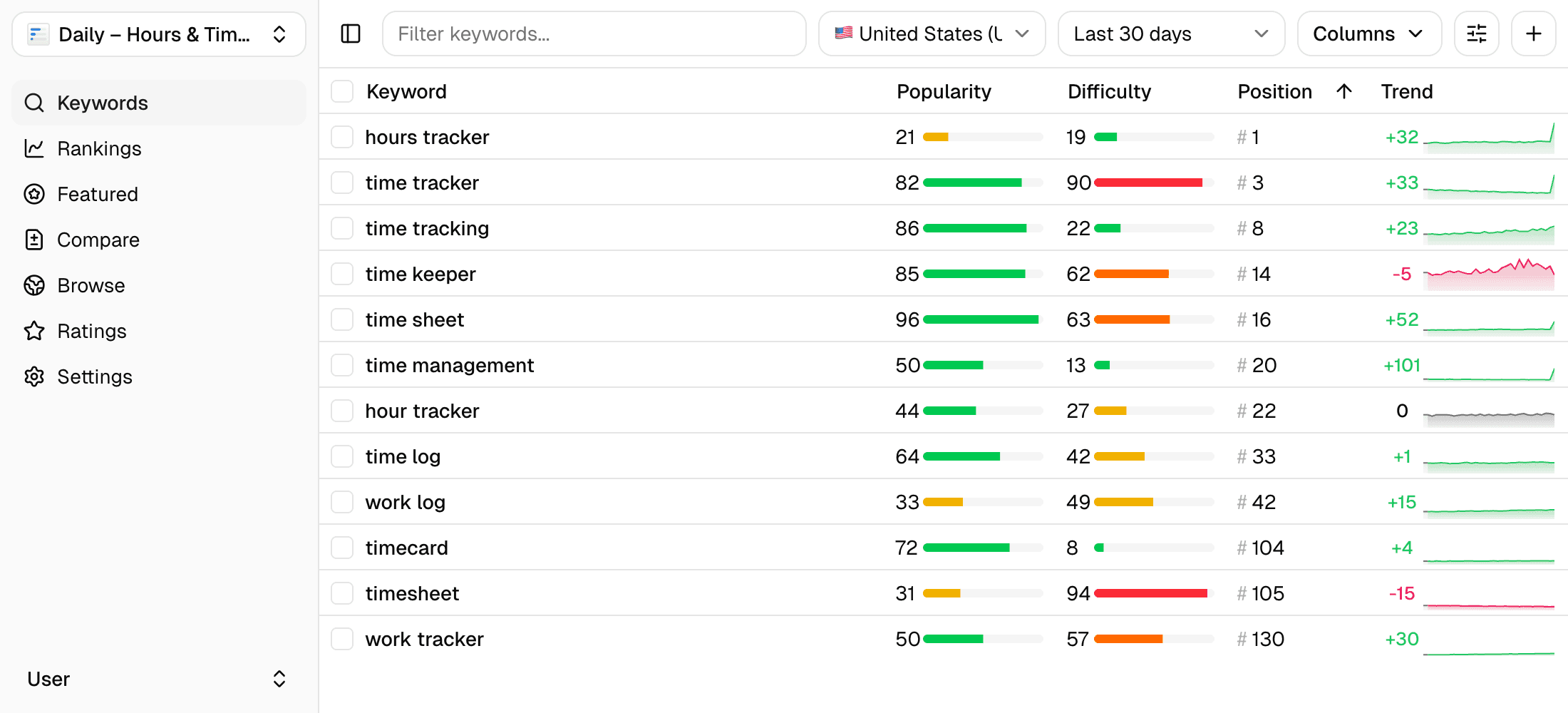Open the advanced filter options icon
This screenshot has width=1568, height=713.
coord(1476,34)
